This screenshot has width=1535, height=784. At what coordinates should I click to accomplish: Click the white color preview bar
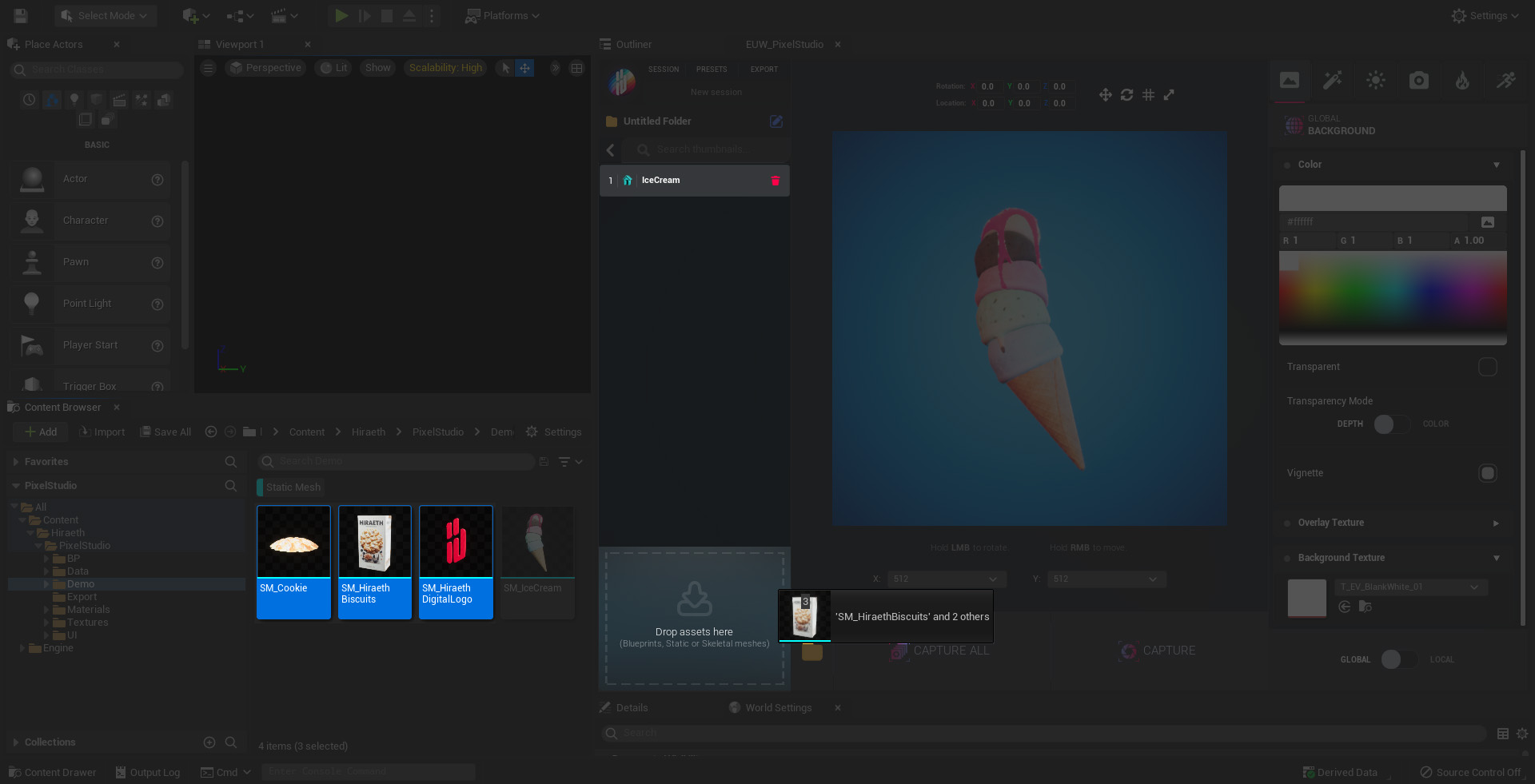[x=1393, y=198]
